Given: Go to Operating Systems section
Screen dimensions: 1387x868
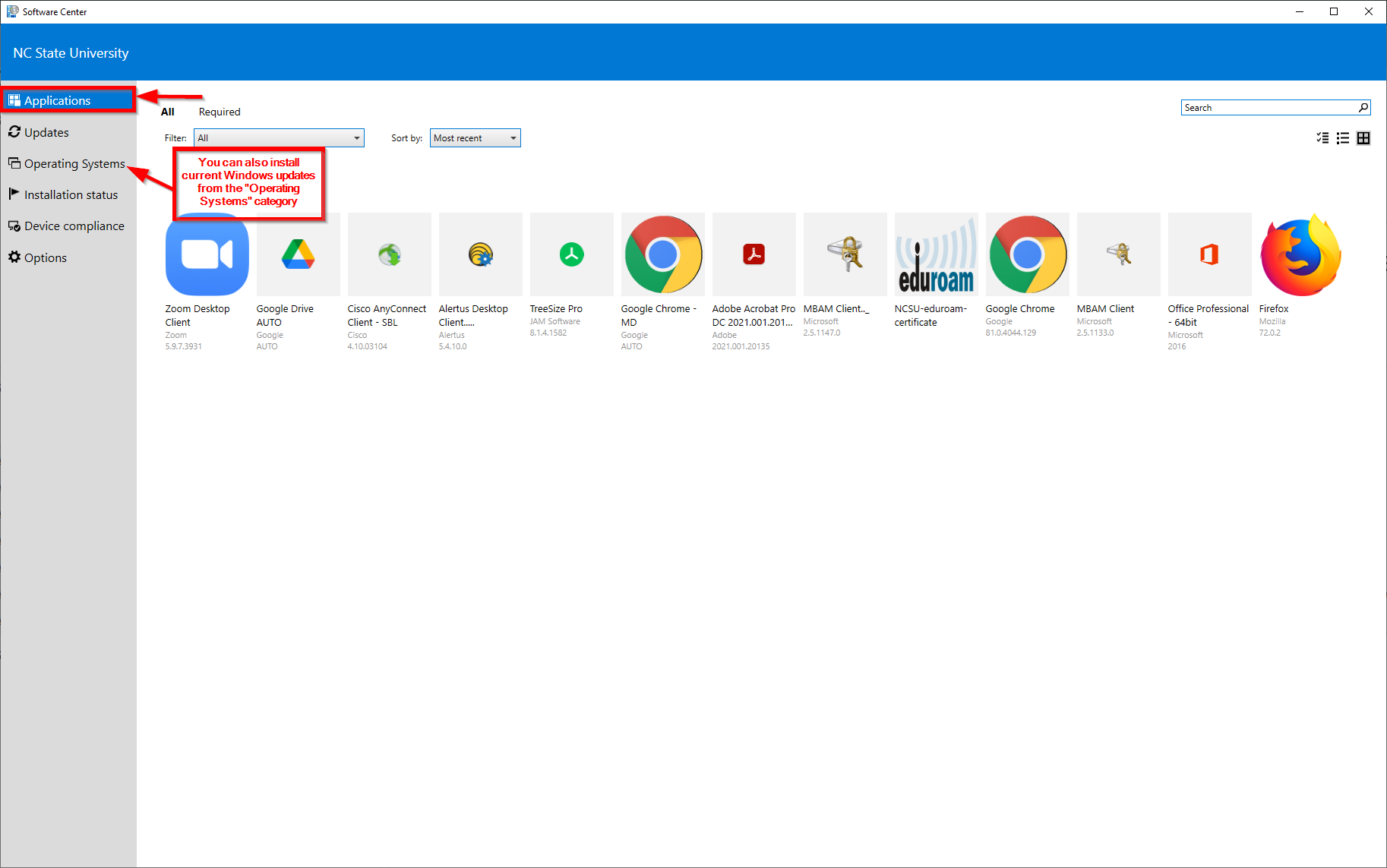Looking at the screenshot, I should [74, 164].
